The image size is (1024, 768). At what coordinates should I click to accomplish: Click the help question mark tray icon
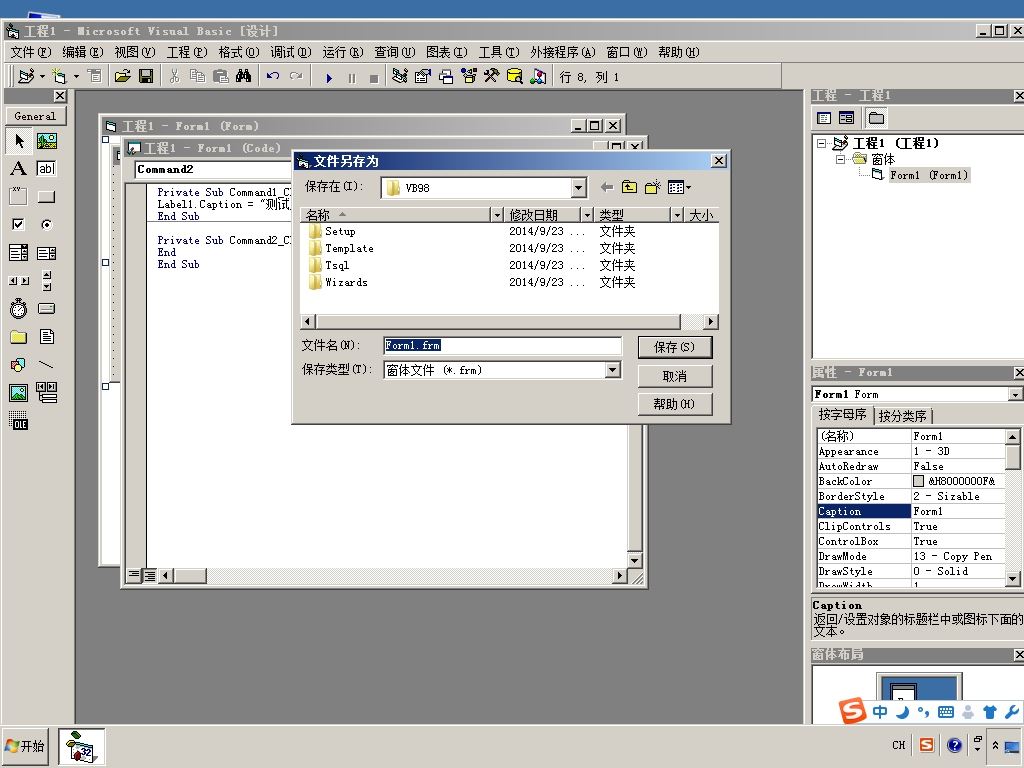tap(954, 745)
